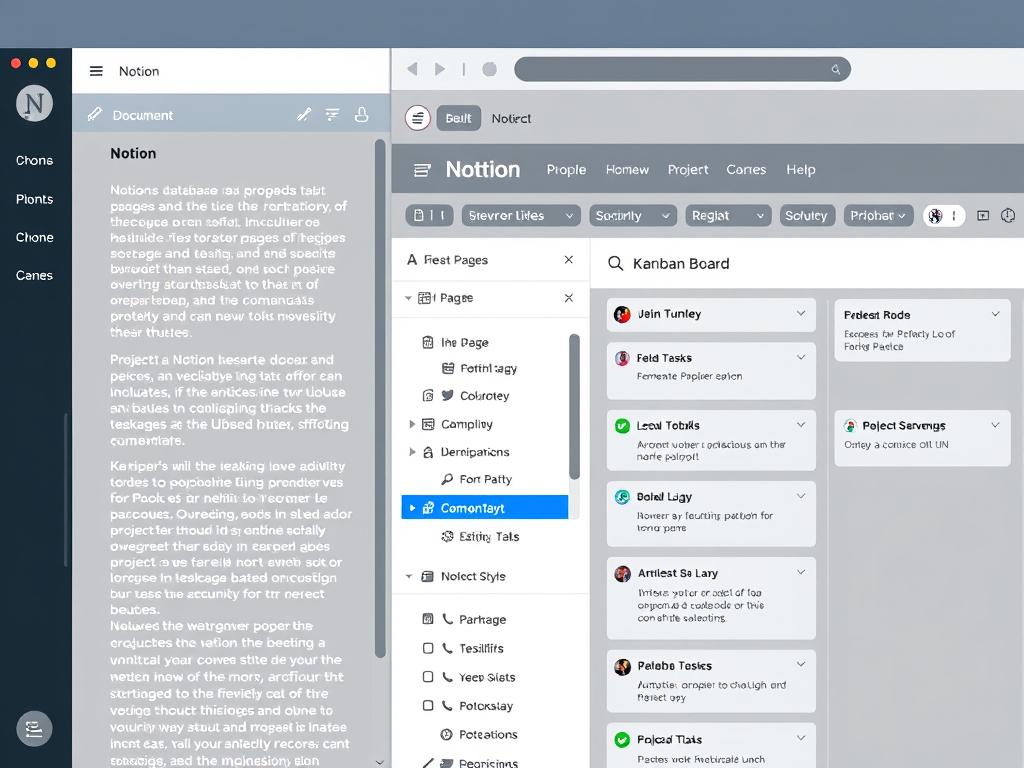Click the menu icon left of Nottion heading
Viewport: 1024px width, 768px height.
point(422,170)
